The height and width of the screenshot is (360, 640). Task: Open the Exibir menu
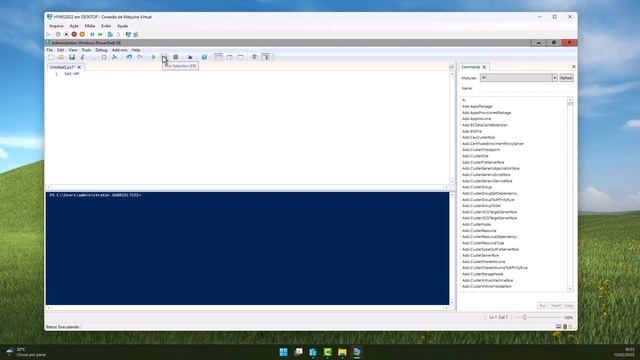106,26
